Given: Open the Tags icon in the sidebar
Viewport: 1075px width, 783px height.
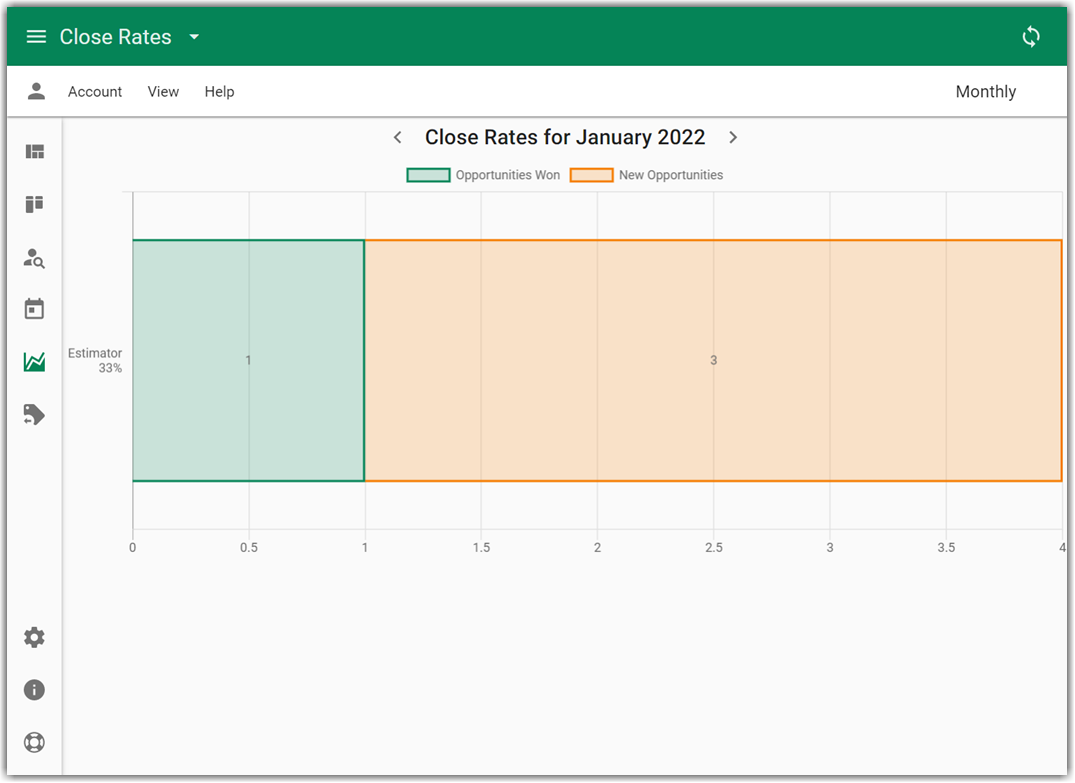Looking at the screenshot, I should [x=34, y=414].
